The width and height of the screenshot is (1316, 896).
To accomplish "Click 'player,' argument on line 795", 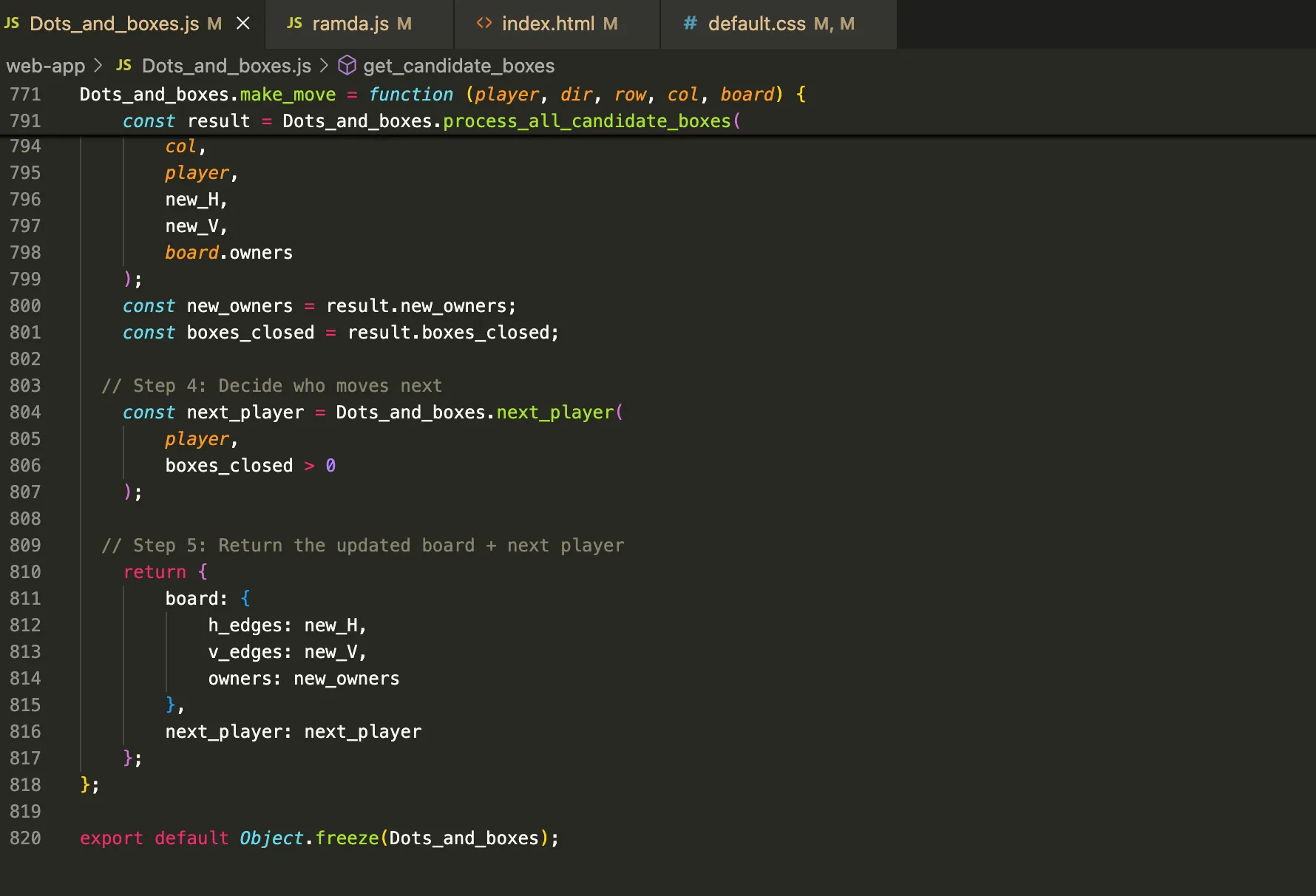I will [201, 173].
